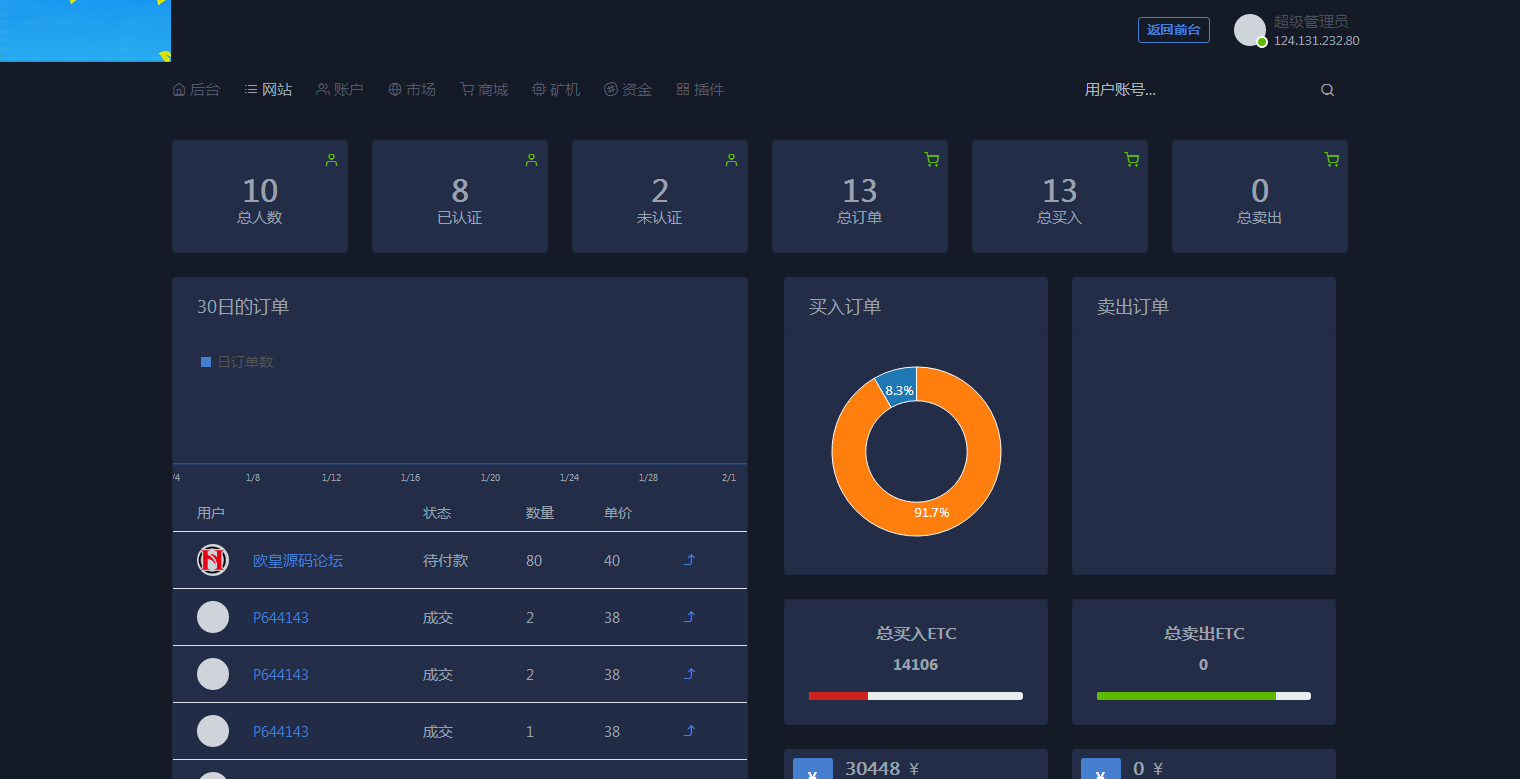Click the green person icon on 总人数 card
Viewport: 1520px width, 779px height.
point(331,159)
